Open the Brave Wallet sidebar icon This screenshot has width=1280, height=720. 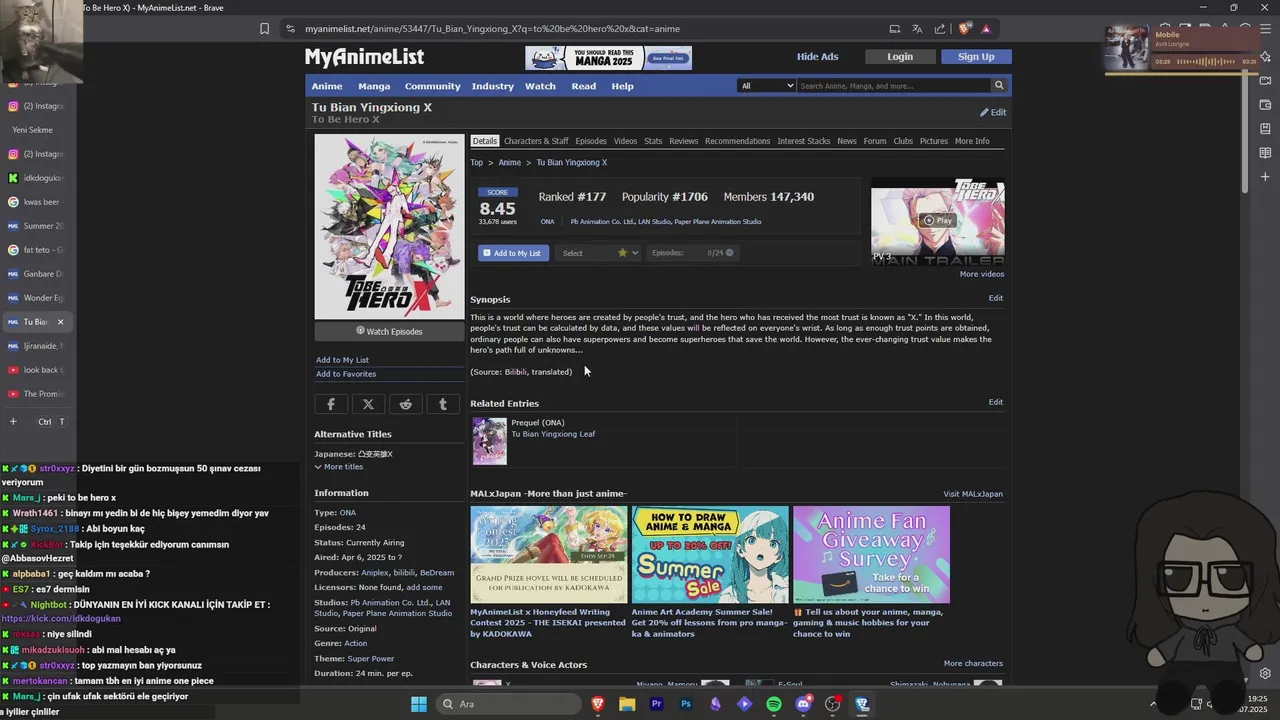(1265, 105)
